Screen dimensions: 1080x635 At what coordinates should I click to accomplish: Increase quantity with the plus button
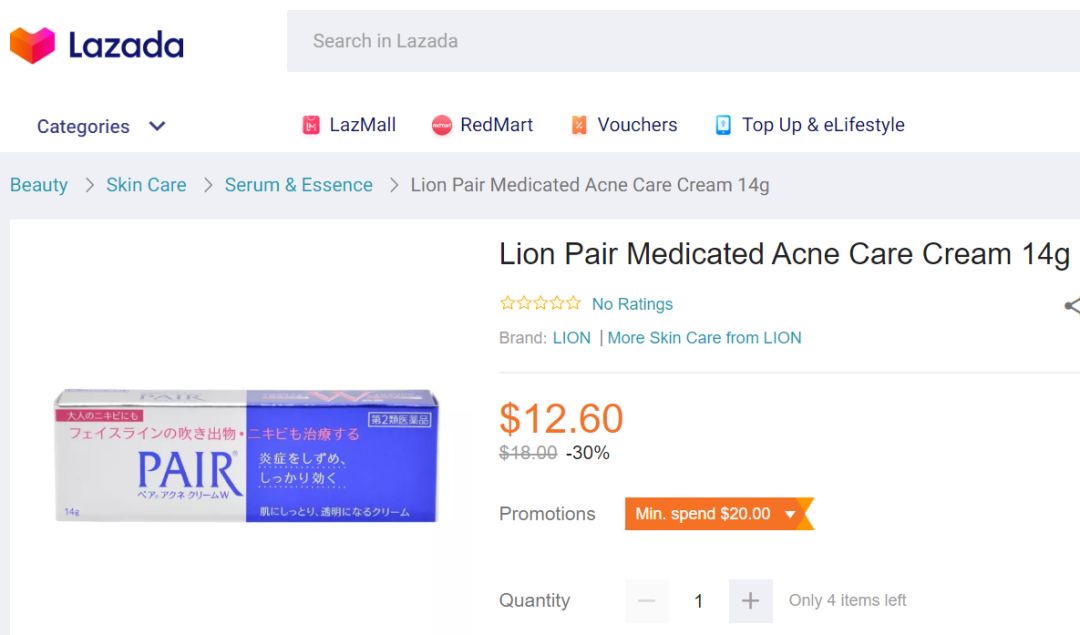pyautogui.click(x=750, y=601)
